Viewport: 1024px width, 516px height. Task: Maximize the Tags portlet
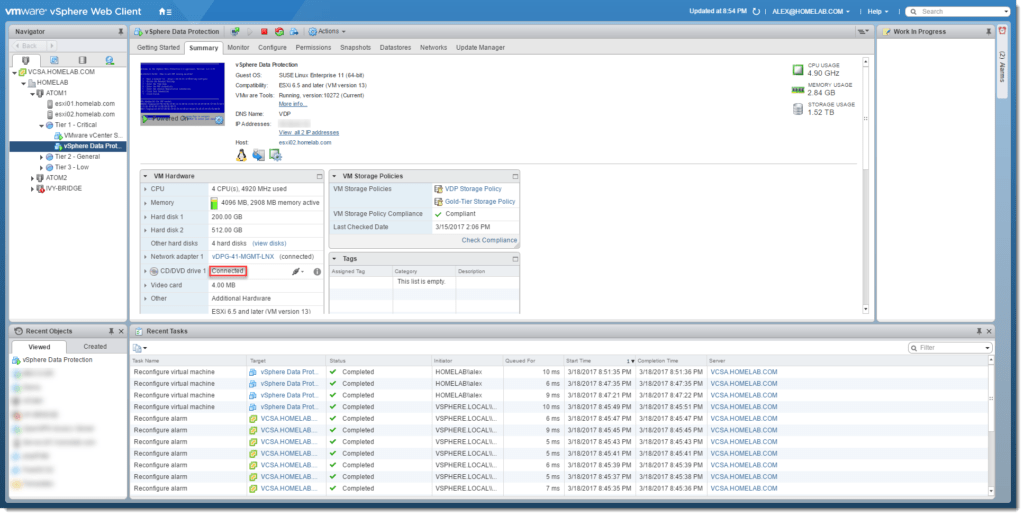515,259
